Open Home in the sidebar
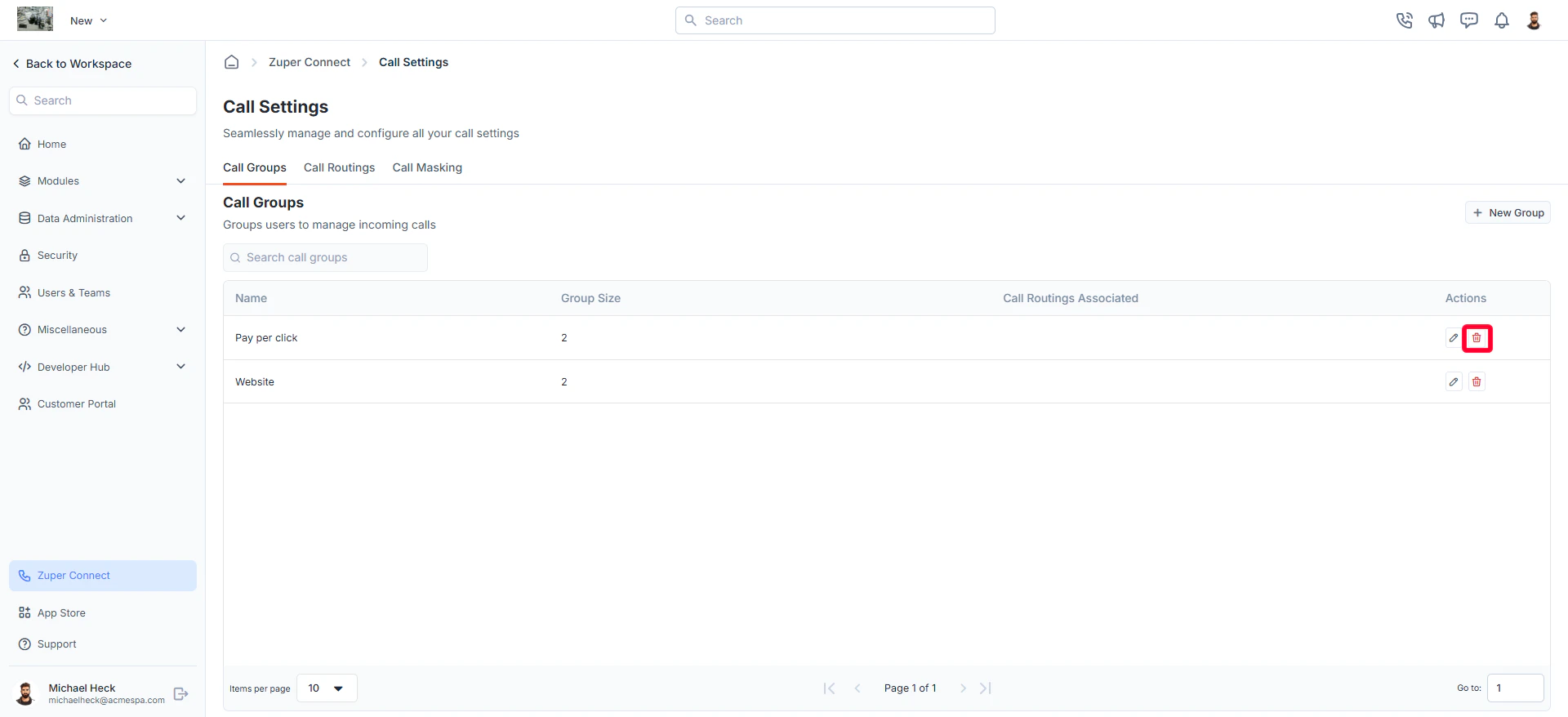The image size is (1568, 717). (x=51, y=145)
